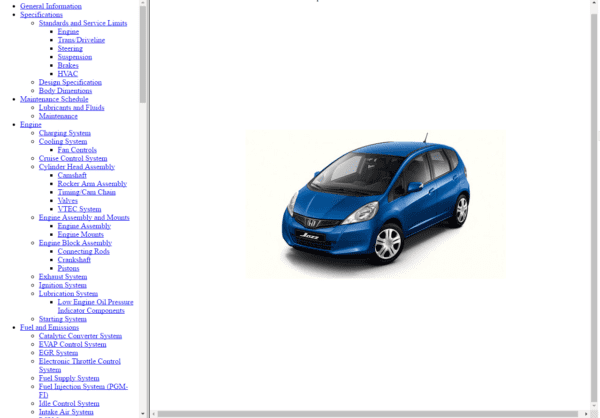The height and width of the screenshot is (418, 600).
Task: Click the sidebar scroll-up arrow
Action: (143, 3)
